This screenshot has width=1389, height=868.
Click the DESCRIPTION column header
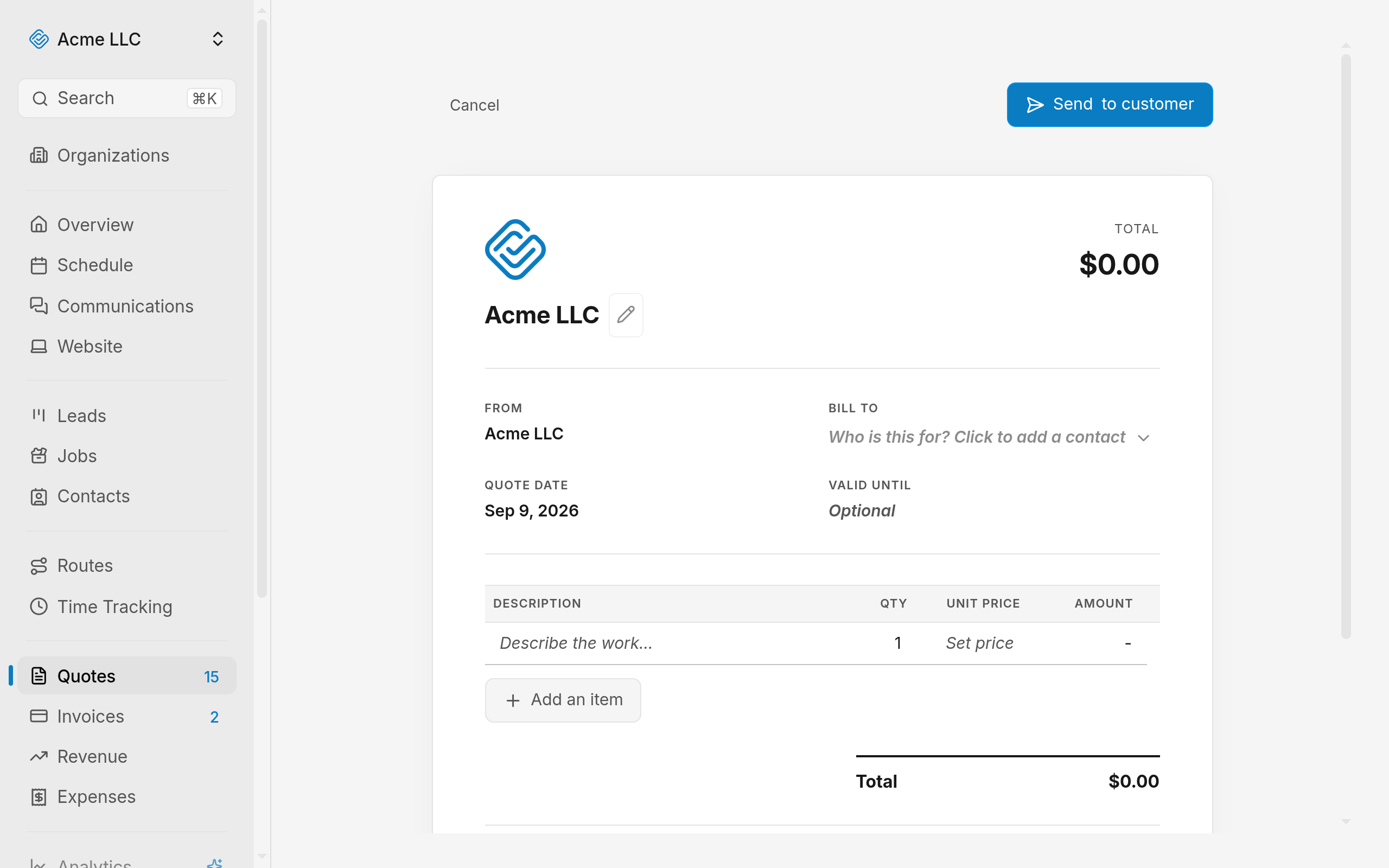537,603
